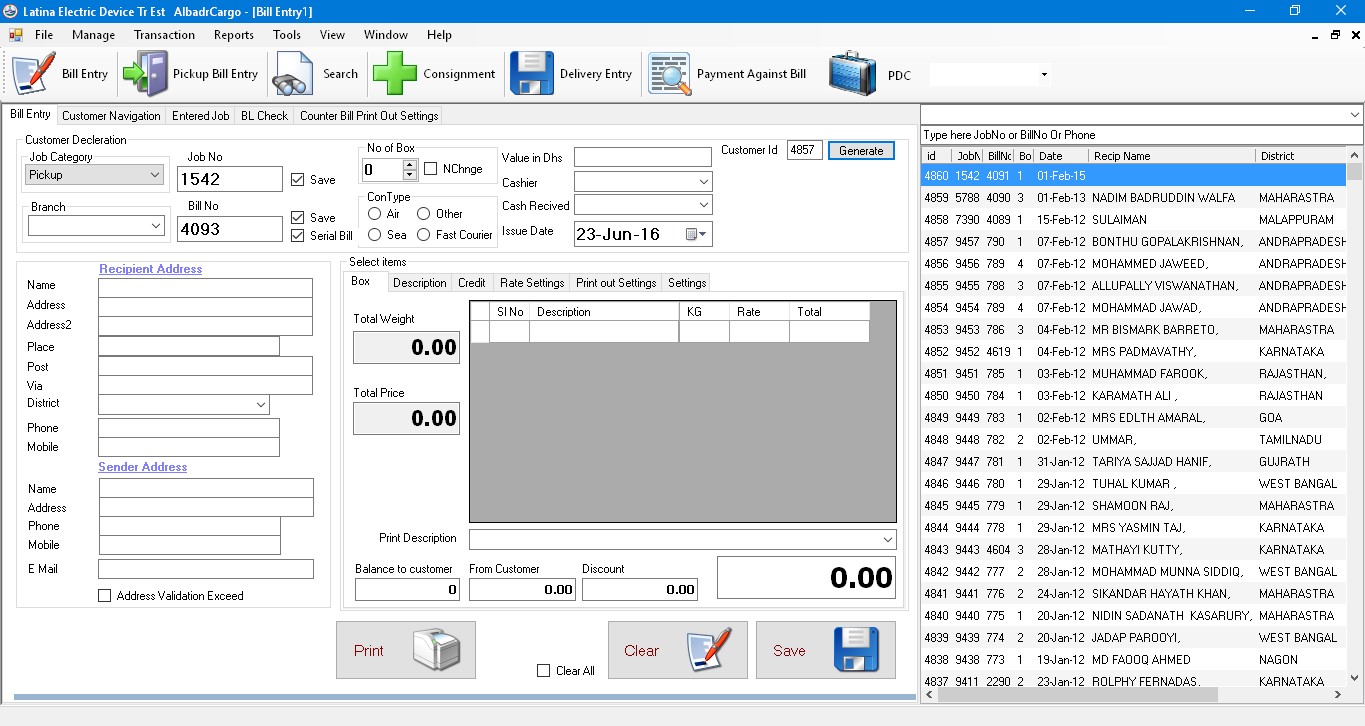This screenshot has height=726, width=1365.
Task: Open the Delivery Entry floppy icon
Action: pyautogui.click(x=532, y=74)
